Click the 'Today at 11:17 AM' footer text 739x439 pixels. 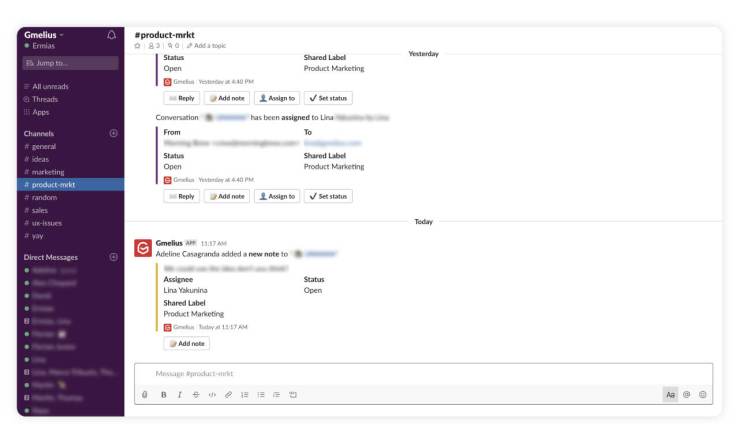223,327
